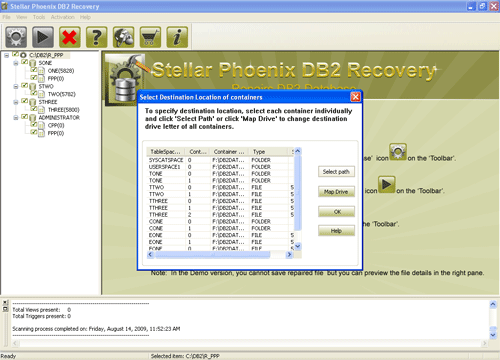The height and width of the screenshot is (360, 500).
Task: Toggle the SONE checkbox
Action: (24, 62)
